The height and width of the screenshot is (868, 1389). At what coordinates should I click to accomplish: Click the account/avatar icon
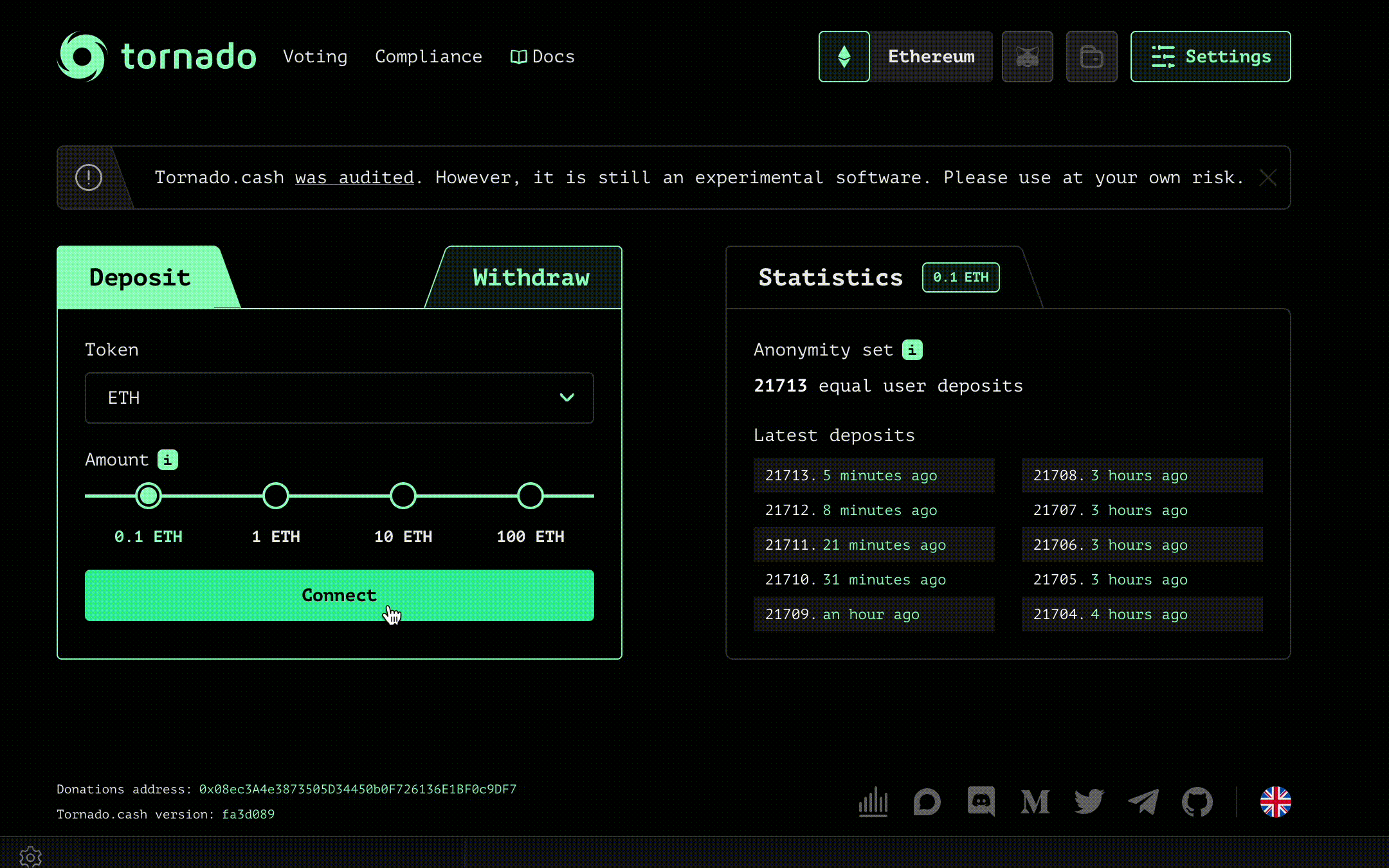(1028, 57)
